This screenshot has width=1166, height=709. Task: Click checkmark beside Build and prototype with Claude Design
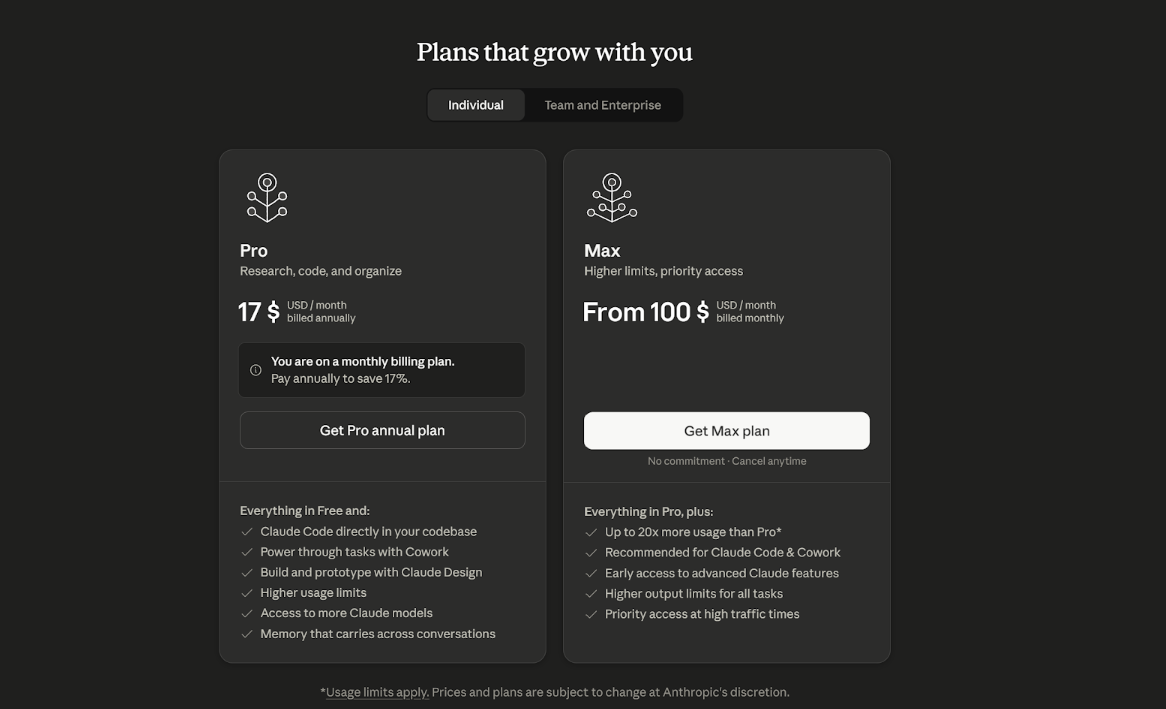[x=247, y=573]
